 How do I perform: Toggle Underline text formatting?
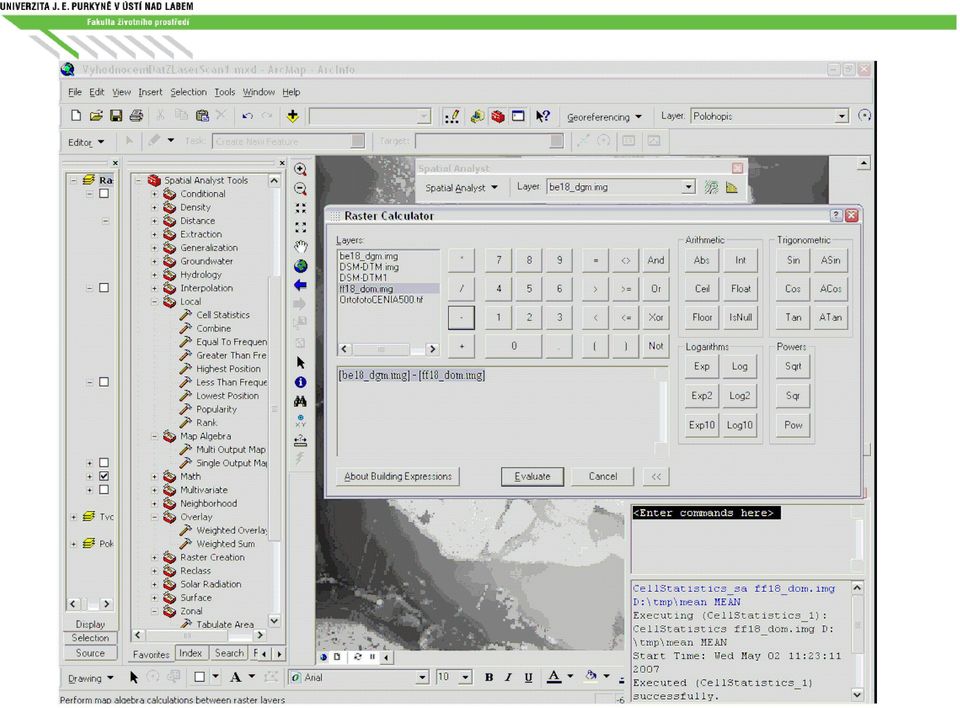[528, 677]
